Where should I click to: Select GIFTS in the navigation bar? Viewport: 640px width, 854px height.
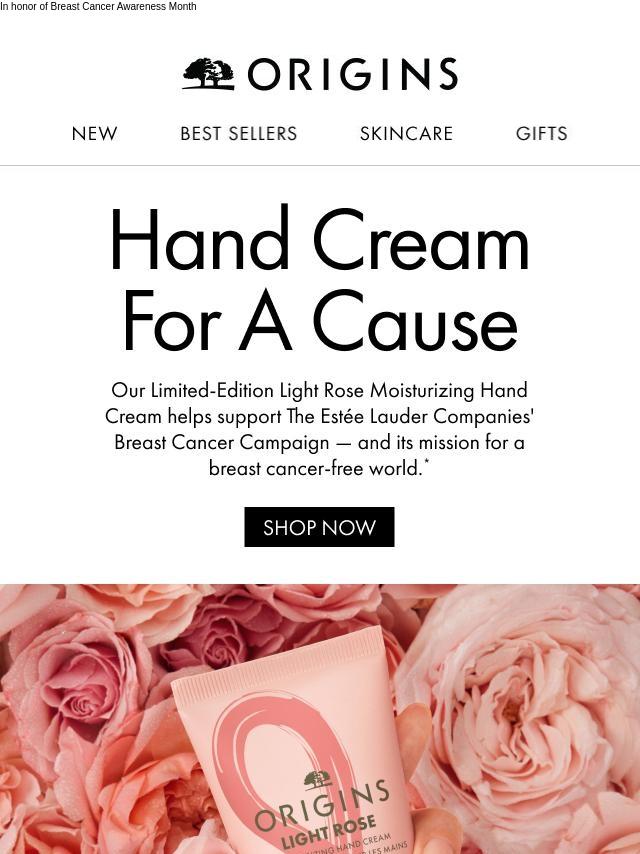[x=541, y=133]
